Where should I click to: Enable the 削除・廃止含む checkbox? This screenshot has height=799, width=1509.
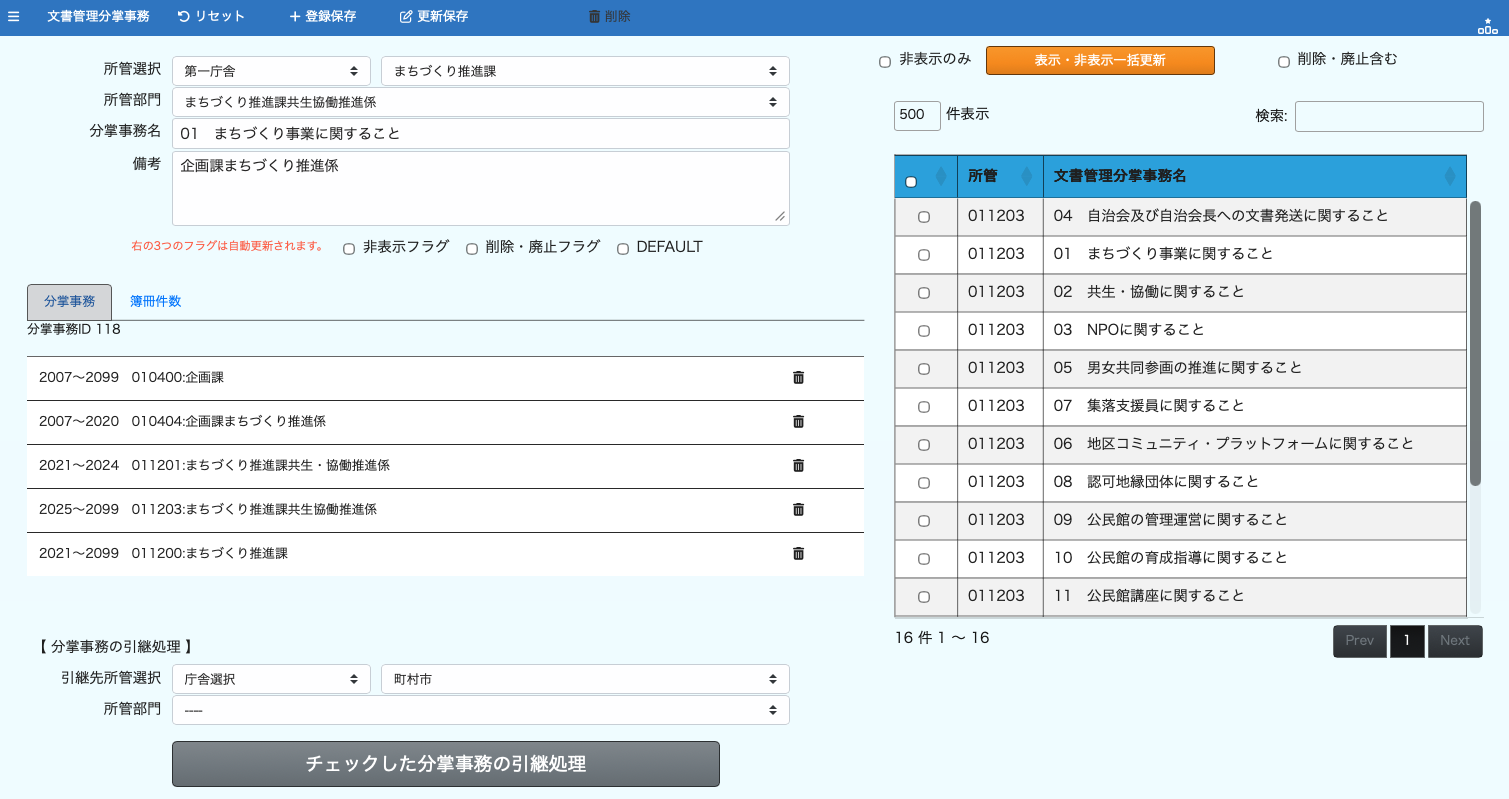pyautogui.click(x=1284, y=62)
